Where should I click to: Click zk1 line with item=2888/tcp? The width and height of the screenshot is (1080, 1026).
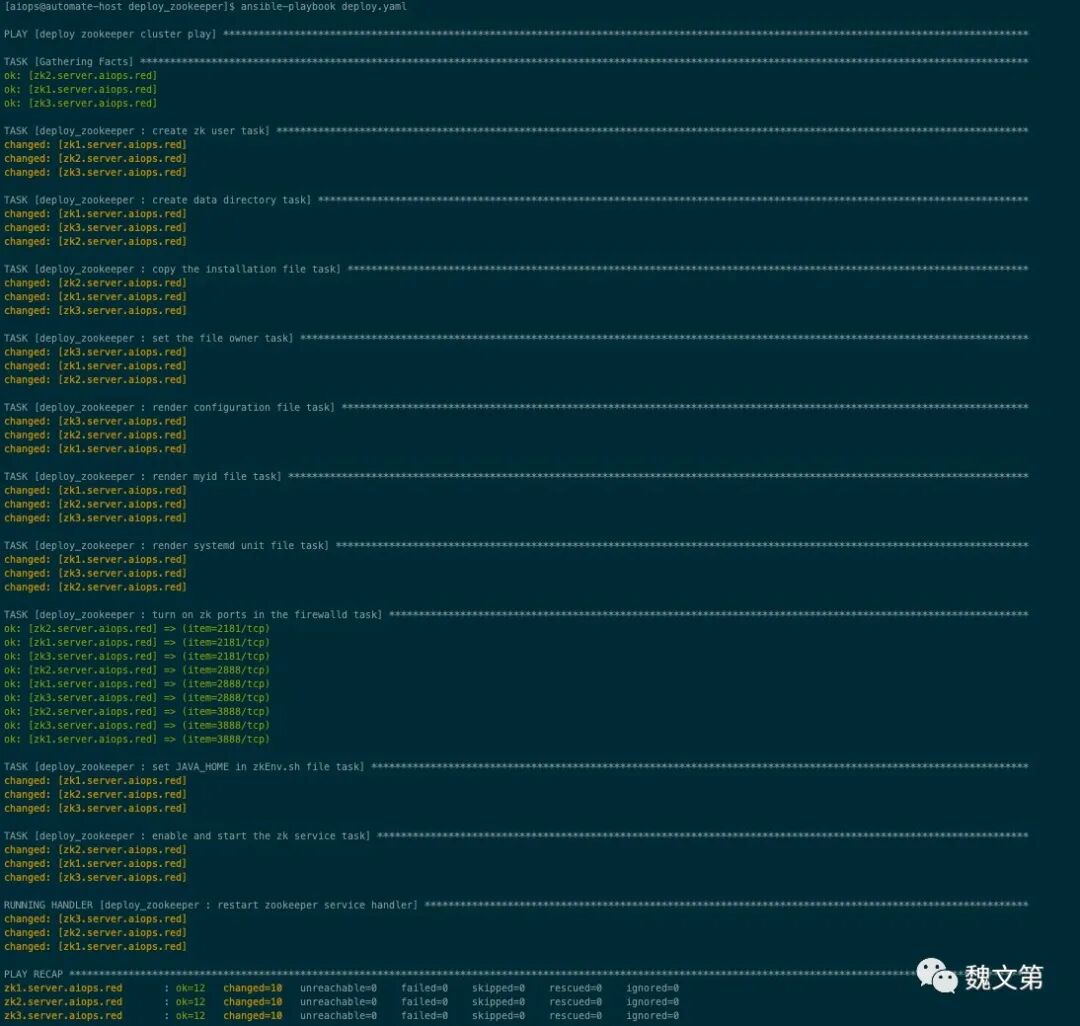[x=137, y=684]
